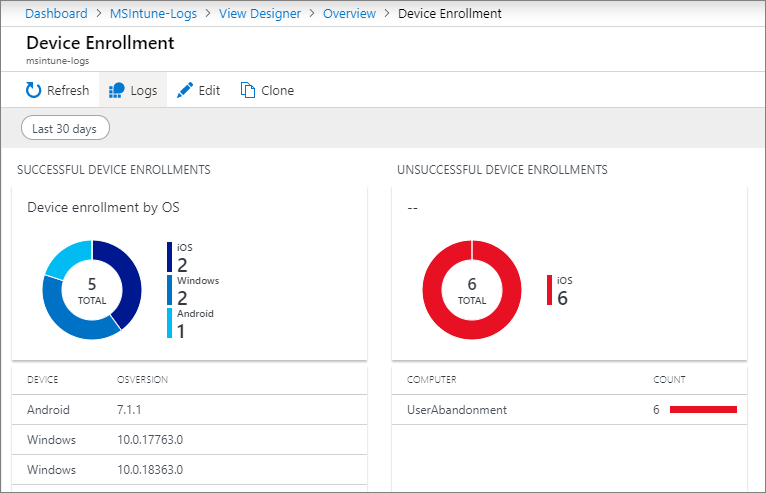Click UNSUCCESSFUL DEVICE ENROLLMENTS section header
766x493 pixels.
pyautogui.click(x=502, y=170)
